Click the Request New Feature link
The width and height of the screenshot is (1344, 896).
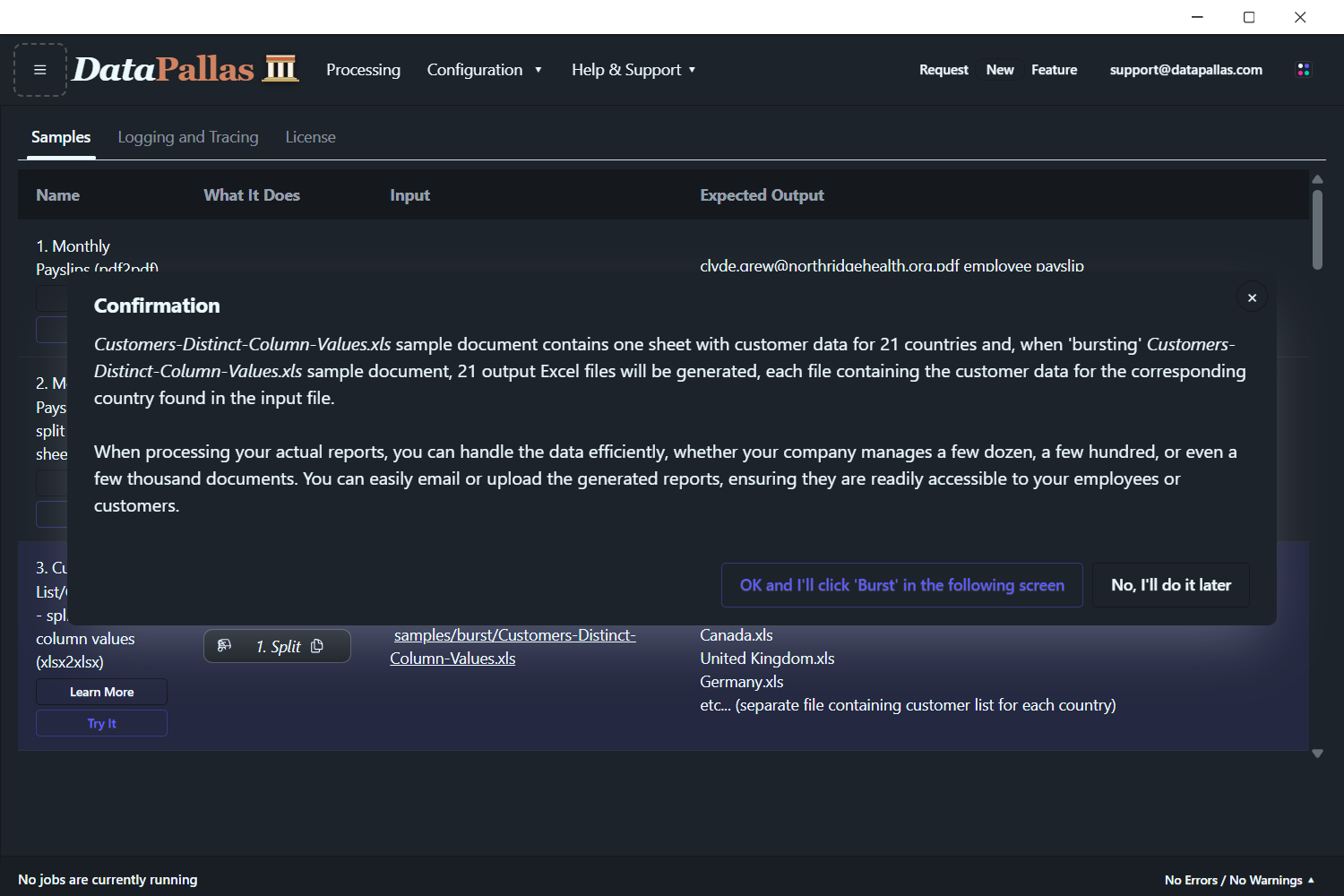[998, 70]
